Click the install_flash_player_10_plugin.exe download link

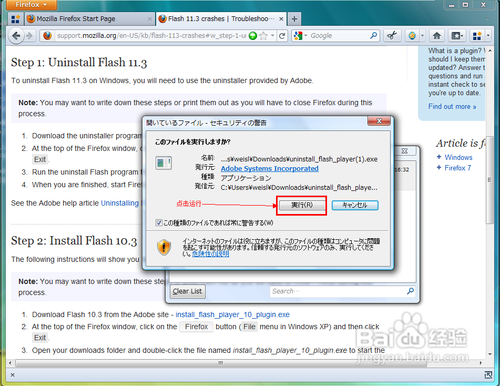233,315
